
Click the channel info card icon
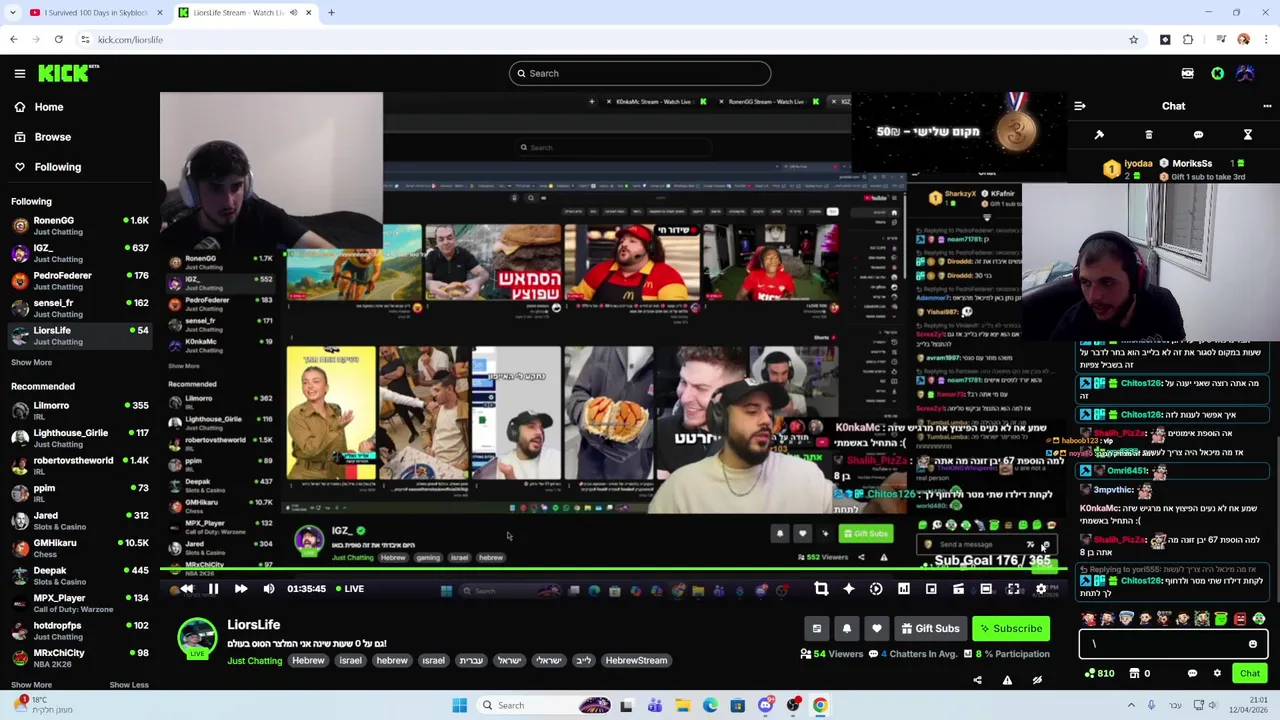click(817, 629)
